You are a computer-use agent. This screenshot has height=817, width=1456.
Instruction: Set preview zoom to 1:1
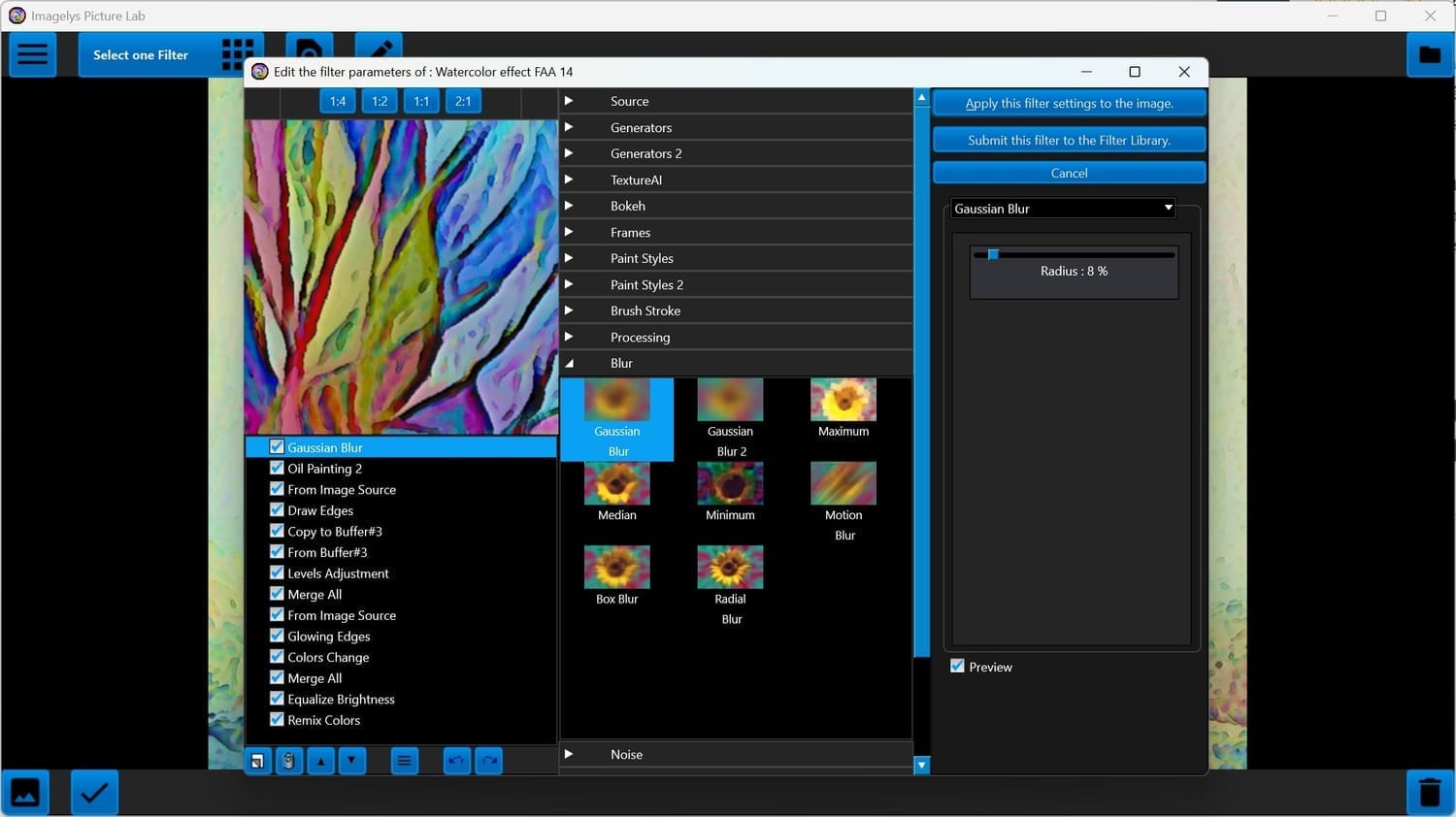tap(421, 101)
